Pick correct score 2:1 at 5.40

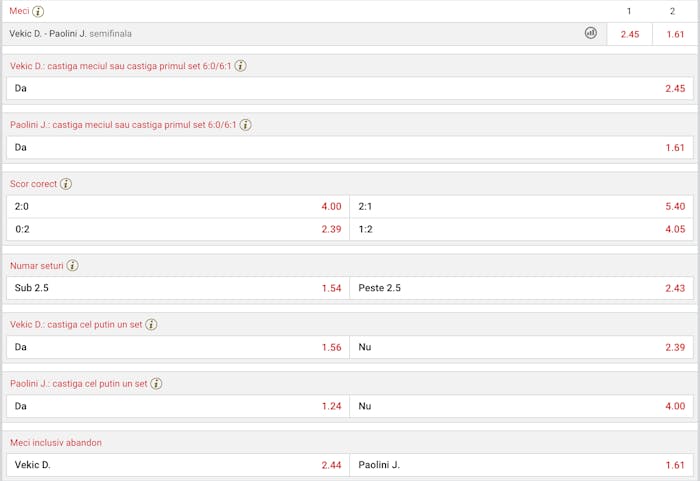(521, 206)
